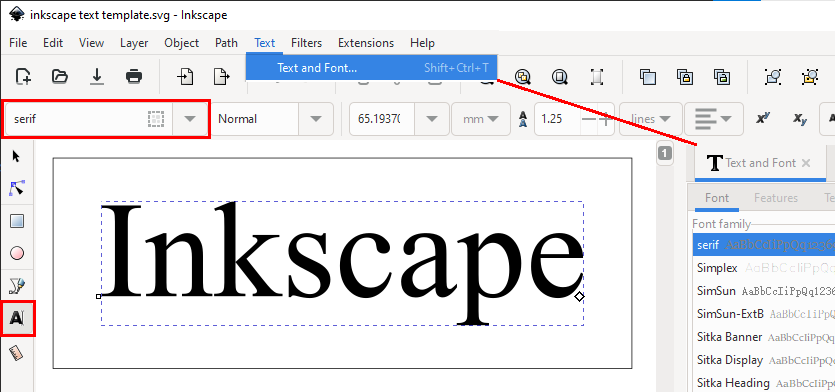
Task: Toggle subscript formatting
Action: 799,119
